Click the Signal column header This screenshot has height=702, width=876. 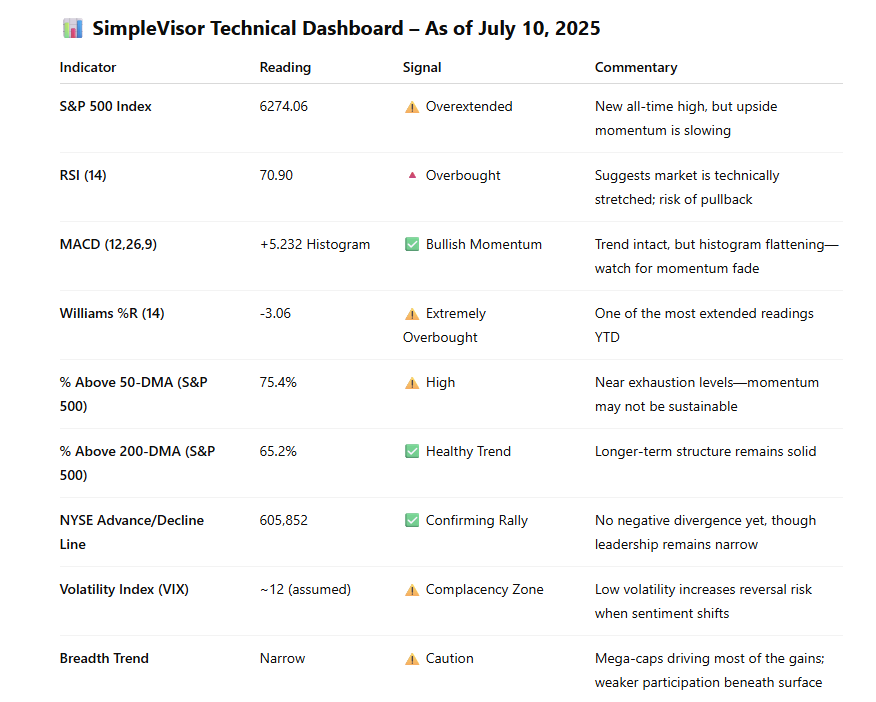point(422,68)
